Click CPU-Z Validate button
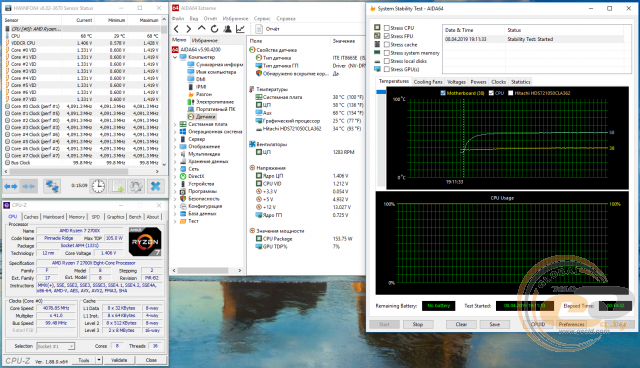The image size is (640, 368). [x=119, y=360]
